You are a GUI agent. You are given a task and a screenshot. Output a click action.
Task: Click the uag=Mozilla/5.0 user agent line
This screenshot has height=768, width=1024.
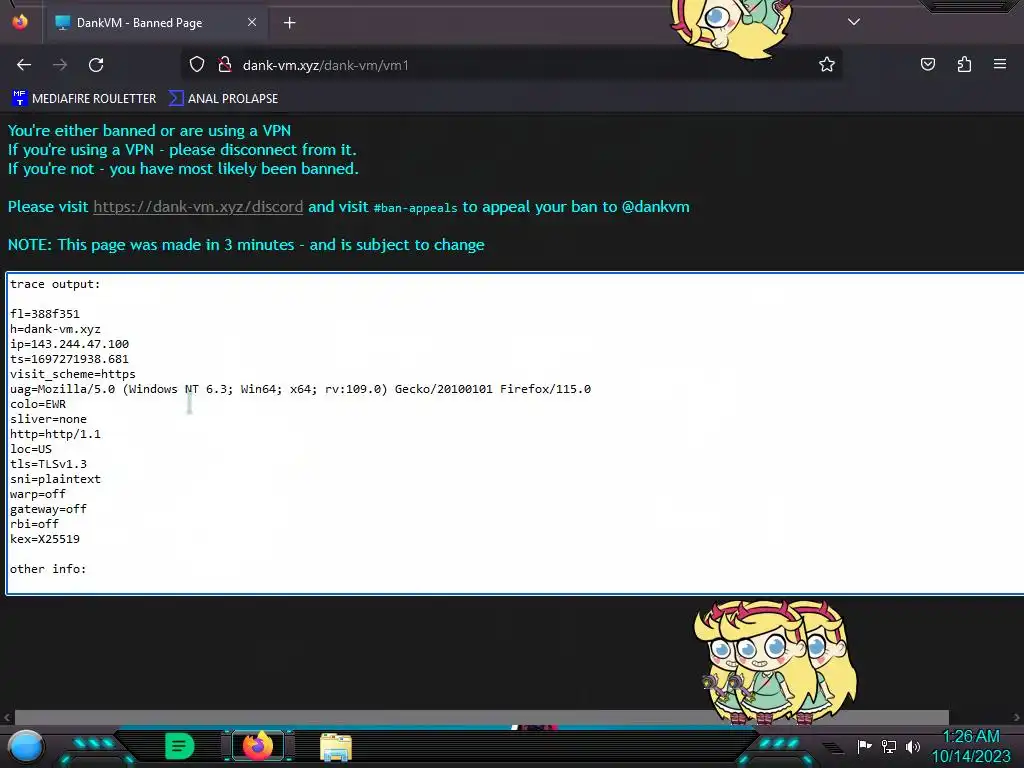[x=300, y=389]
